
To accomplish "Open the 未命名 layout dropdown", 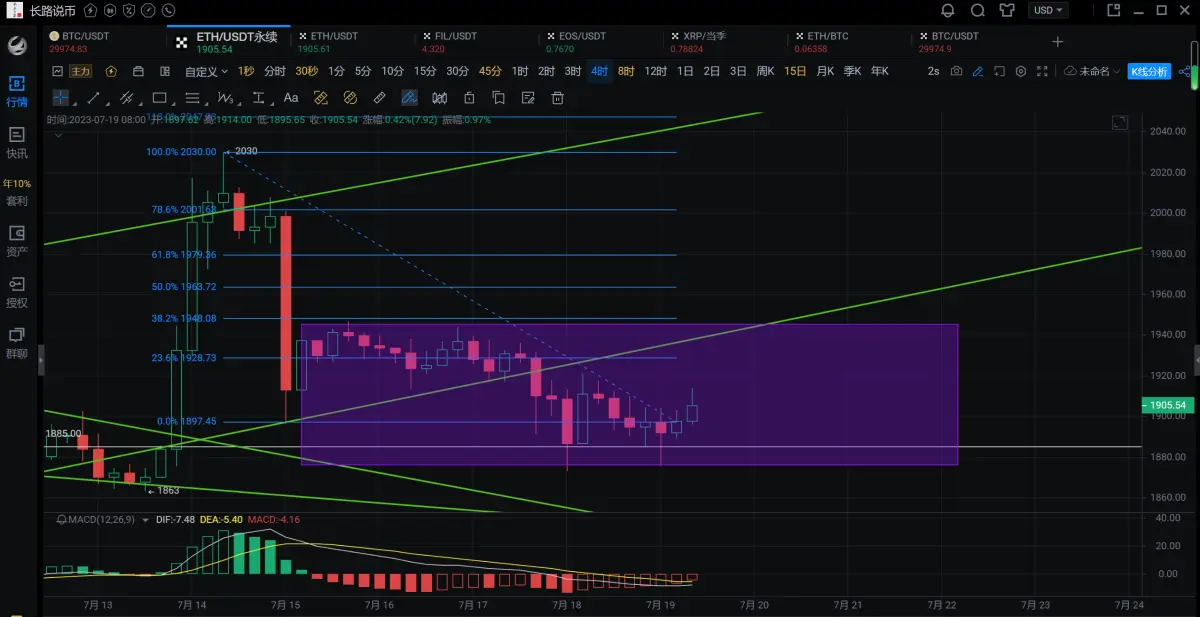I will pos(1093,72).
